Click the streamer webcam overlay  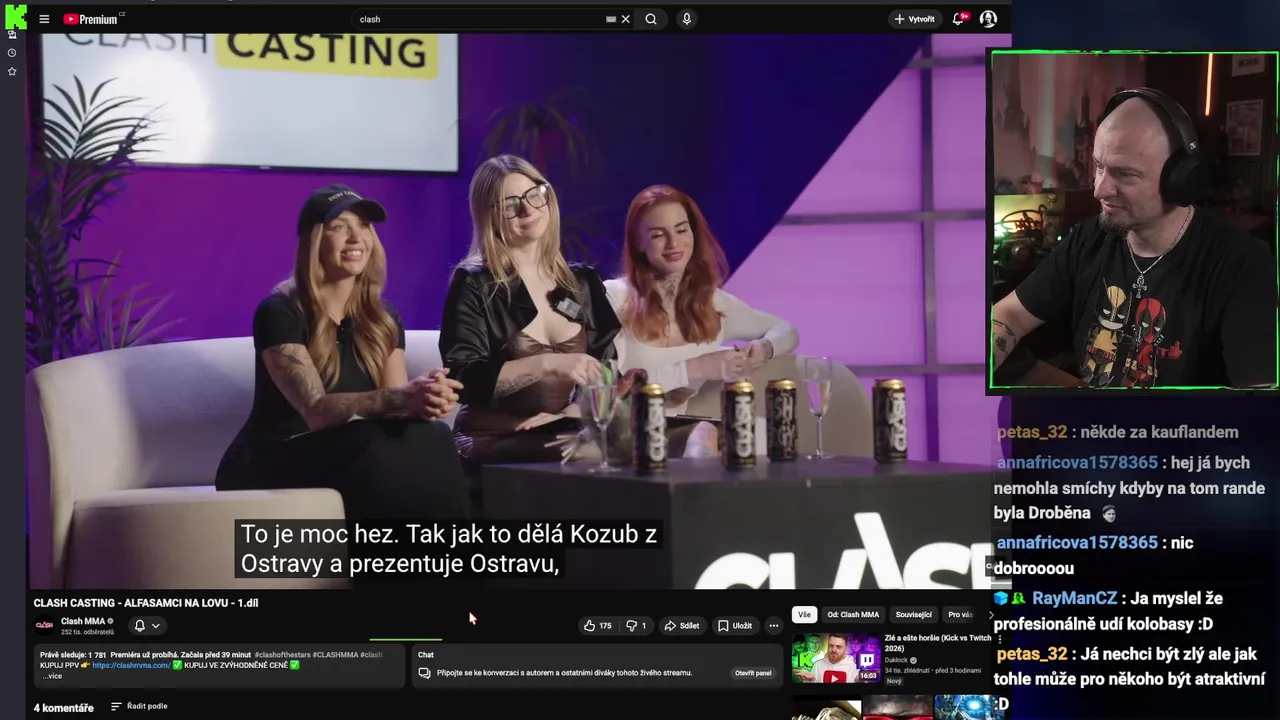(x=1133, y=220)
